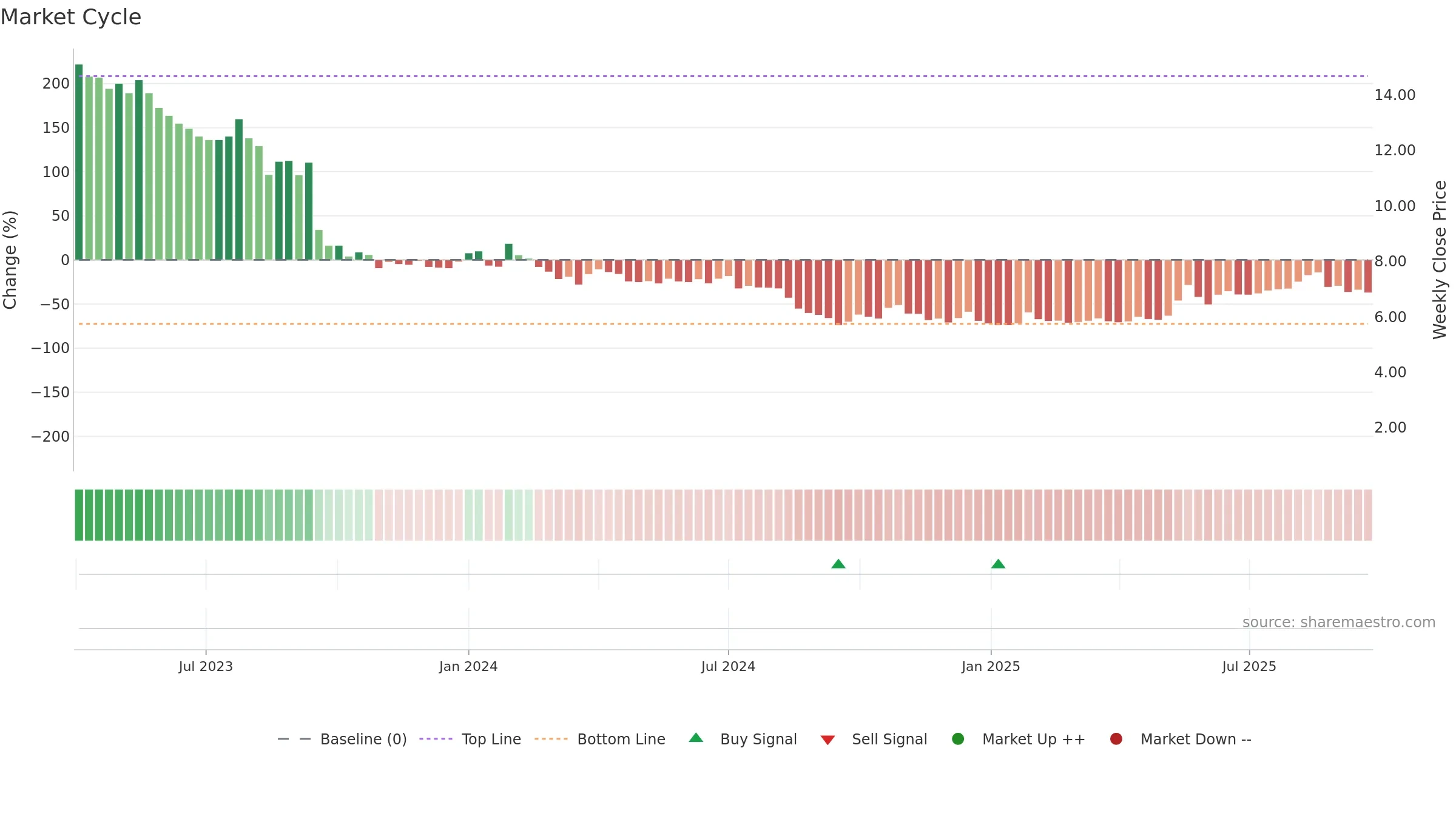Image resolution: width=1456 pixels, height=819 pixels.
Task: Click the Market Cycle chart title
Action: [x=71, y=17]
